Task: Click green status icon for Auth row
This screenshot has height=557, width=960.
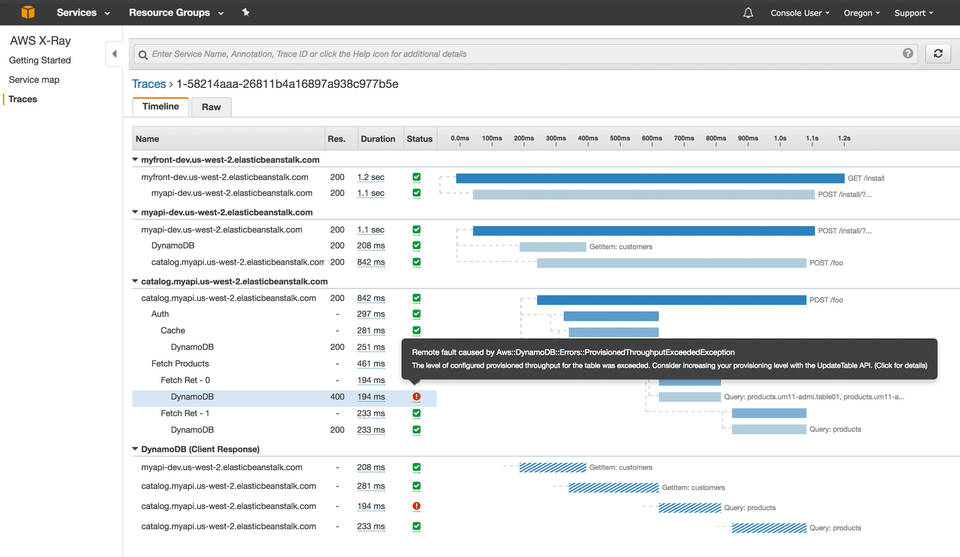Action: (x=416, y=314)
